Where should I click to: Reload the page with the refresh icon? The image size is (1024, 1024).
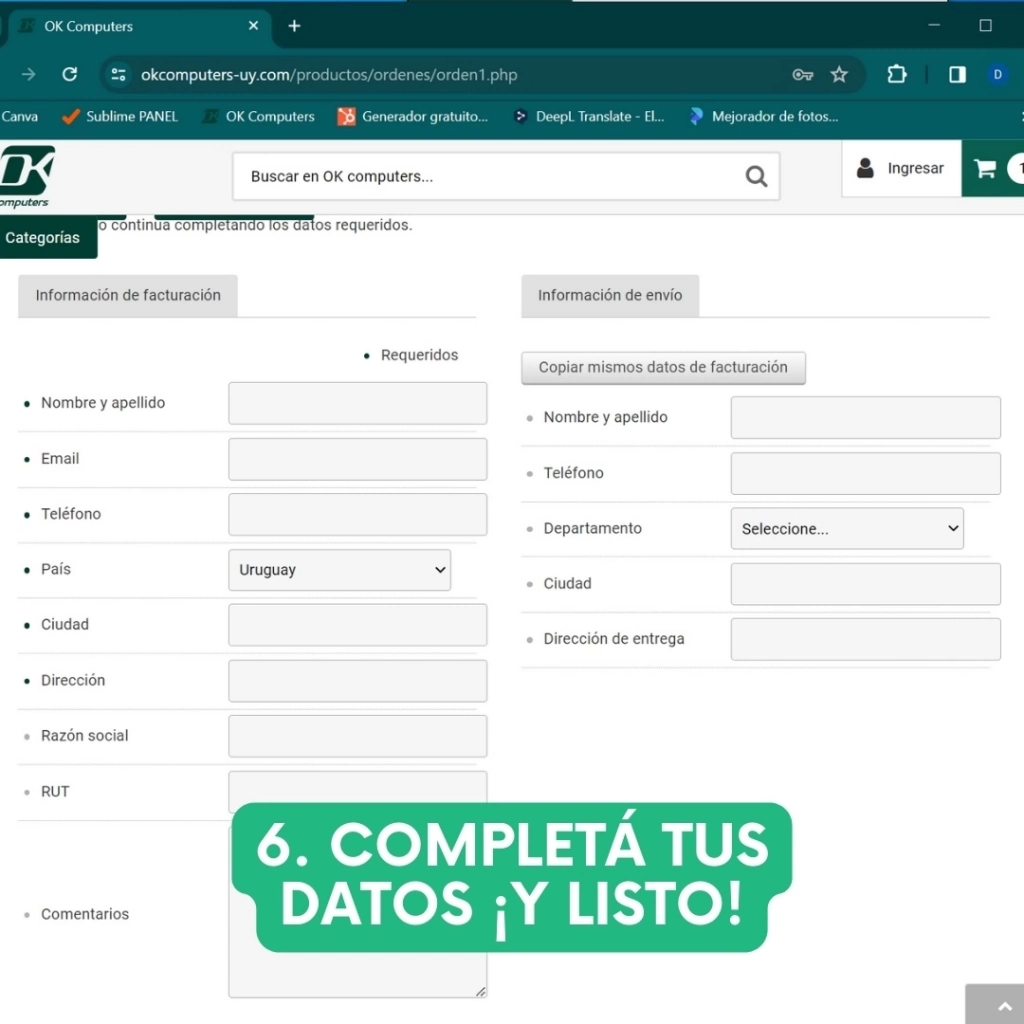coord(69,75)
